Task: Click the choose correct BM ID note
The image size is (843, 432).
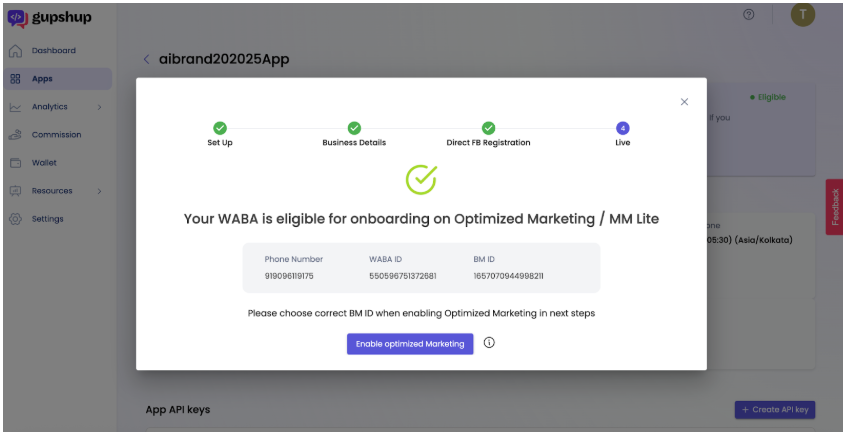Action: click(421, 313)
